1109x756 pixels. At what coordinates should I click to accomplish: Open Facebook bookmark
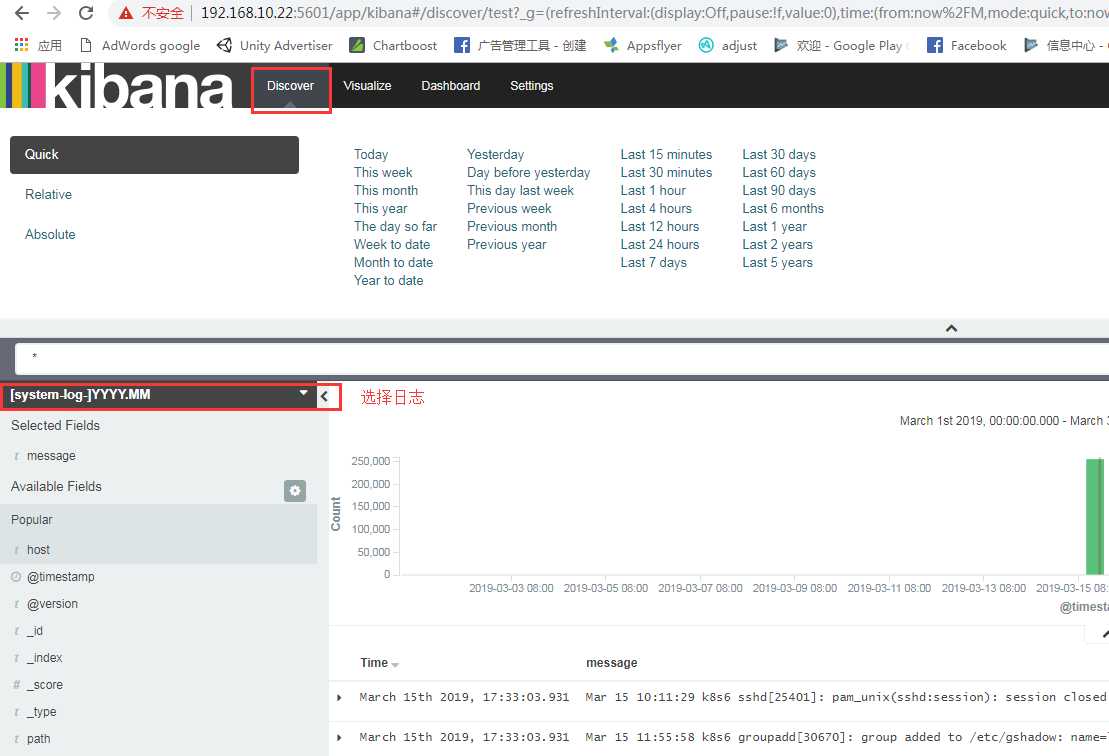(967, 45)
